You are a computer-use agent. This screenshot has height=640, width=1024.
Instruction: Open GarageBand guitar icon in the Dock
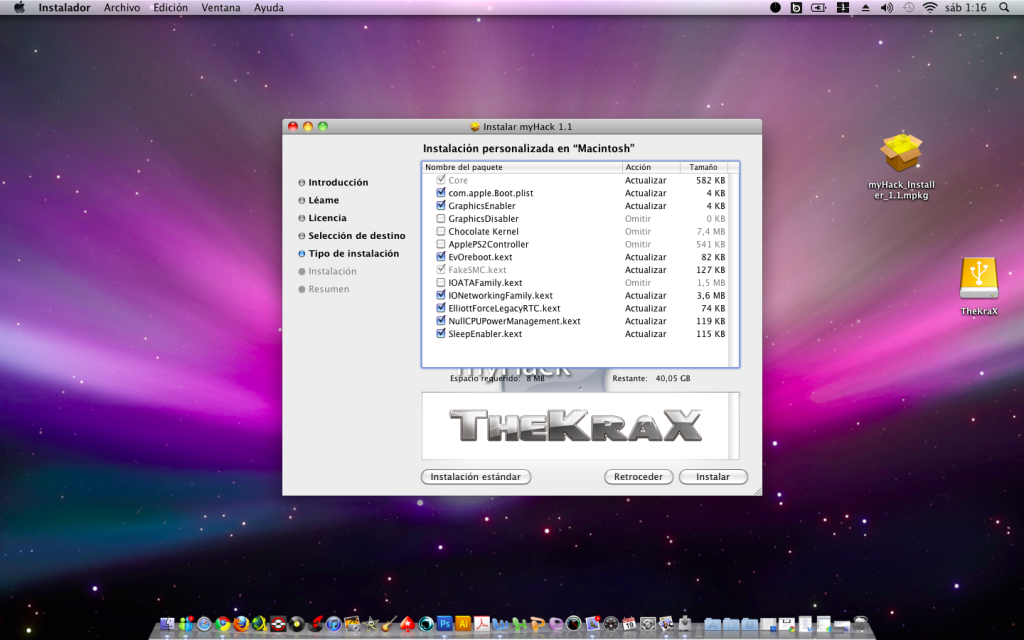[389, 624]
